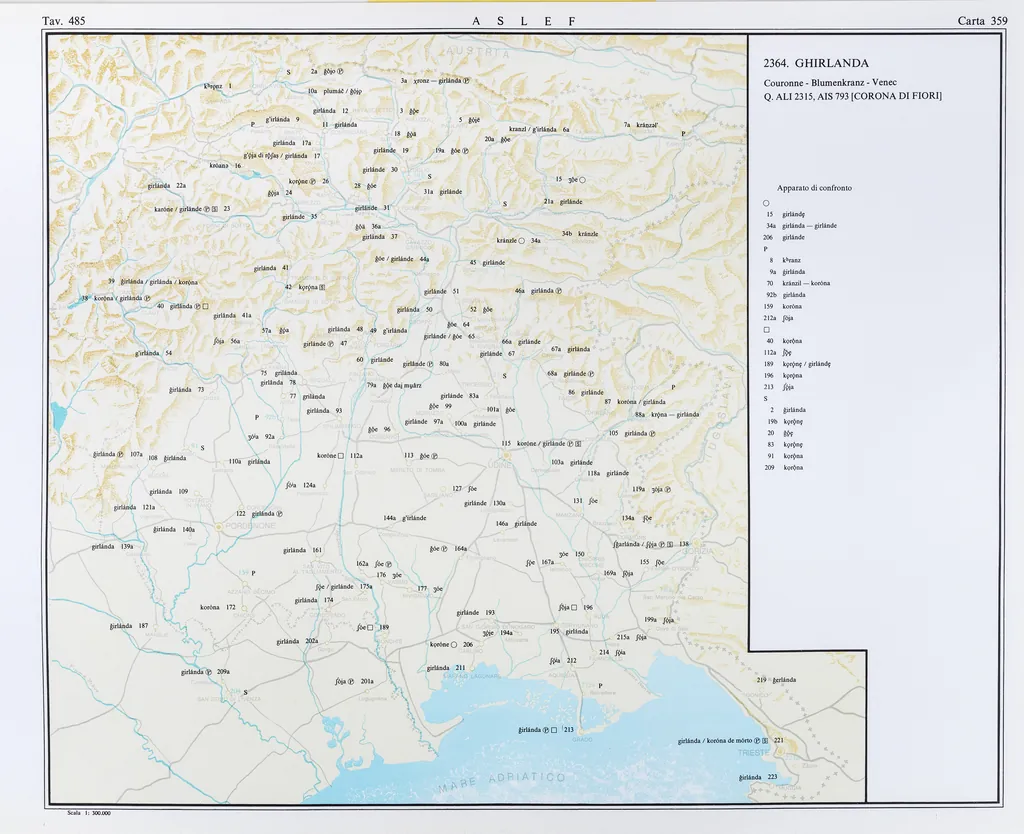Click the circle marker beside point 206
The image size is (1024, 834).
point(453,645)
